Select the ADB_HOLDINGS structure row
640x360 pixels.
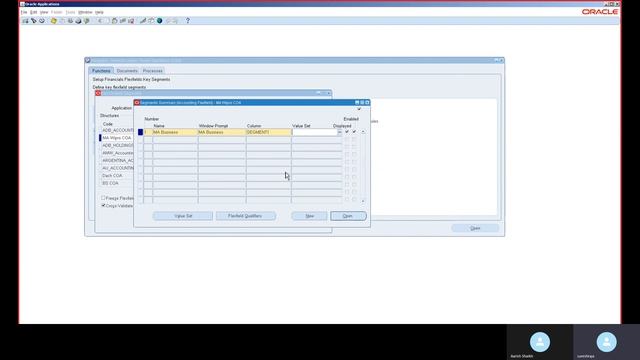coord(117,145)
